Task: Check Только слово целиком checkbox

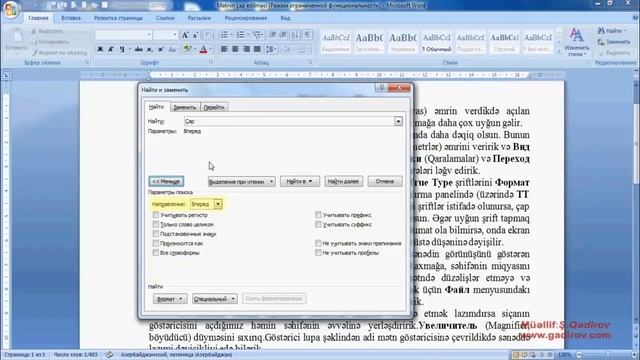Action: (156, 224)
